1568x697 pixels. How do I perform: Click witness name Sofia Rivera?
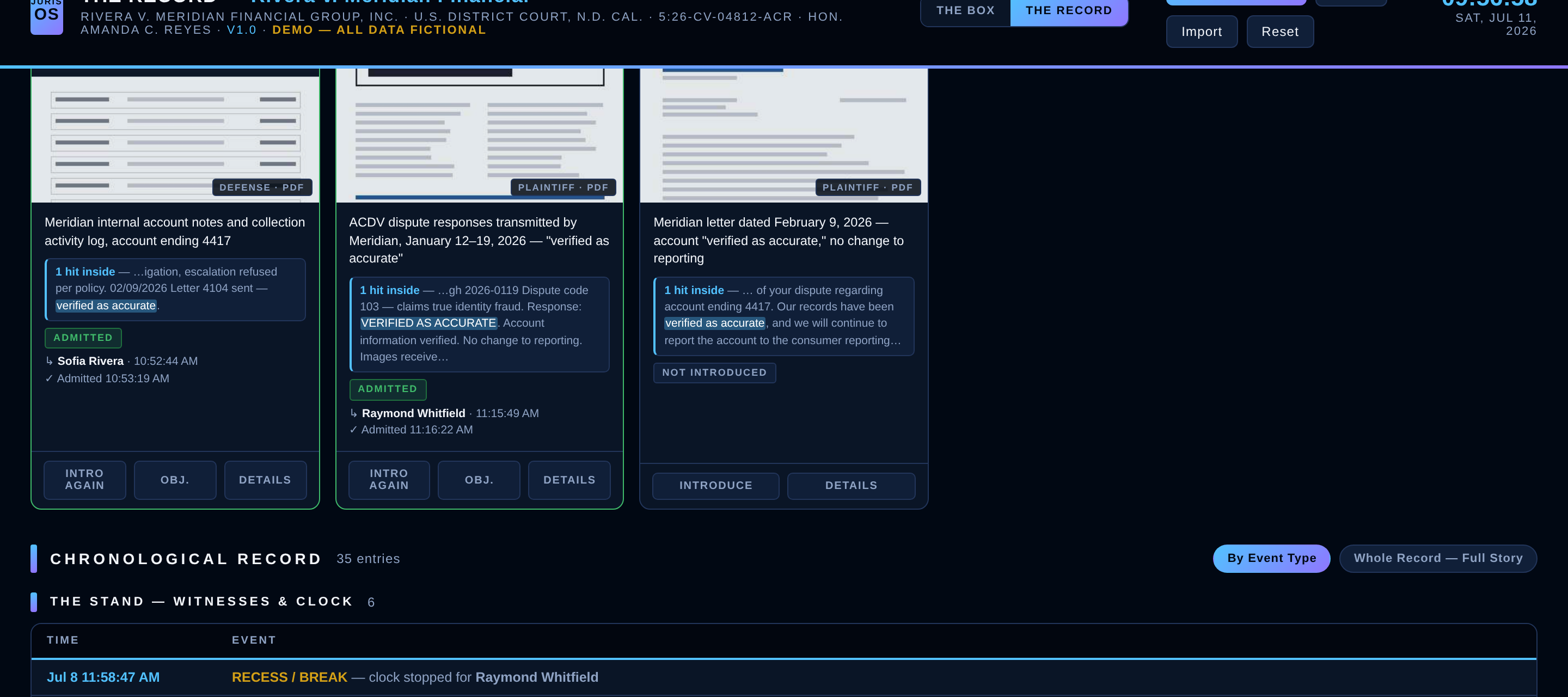(91, 361)
